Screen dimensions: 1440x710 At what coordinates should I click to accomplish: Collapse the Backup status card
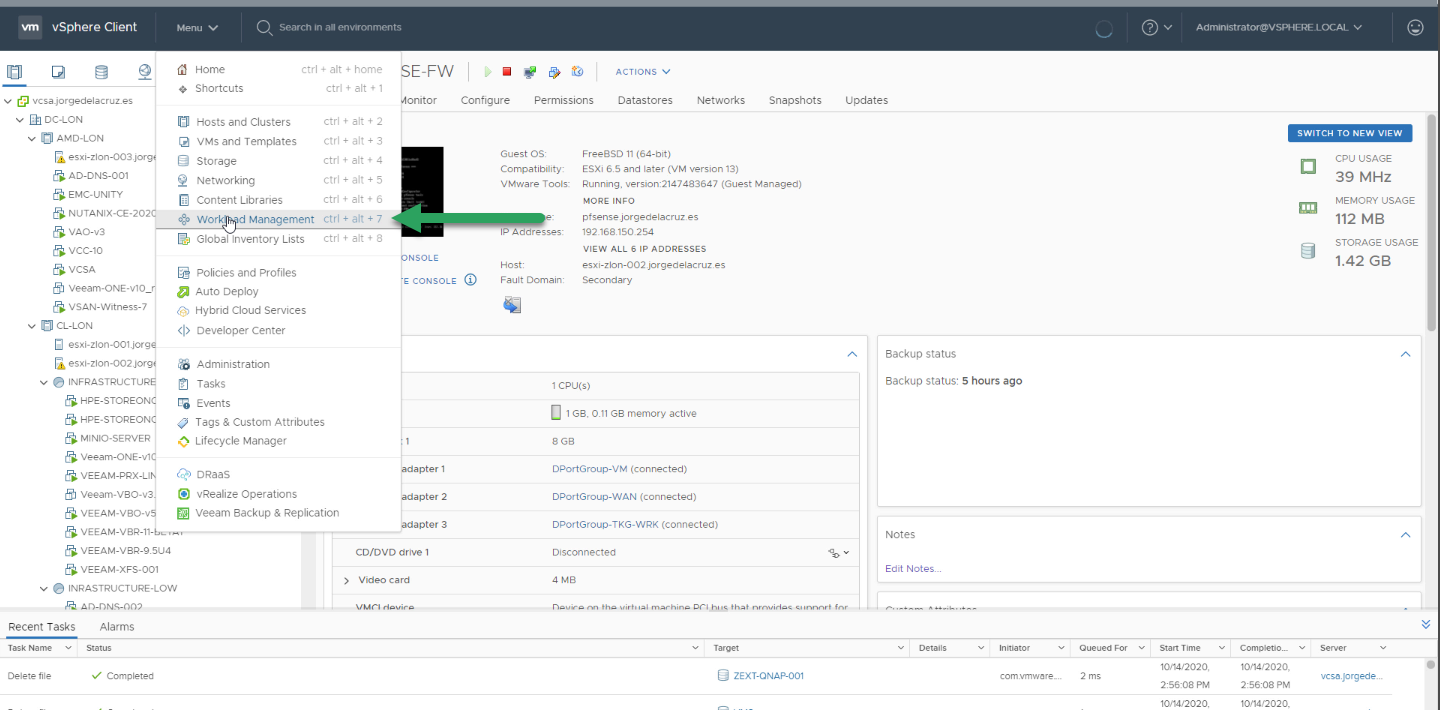click(1405, 354)
